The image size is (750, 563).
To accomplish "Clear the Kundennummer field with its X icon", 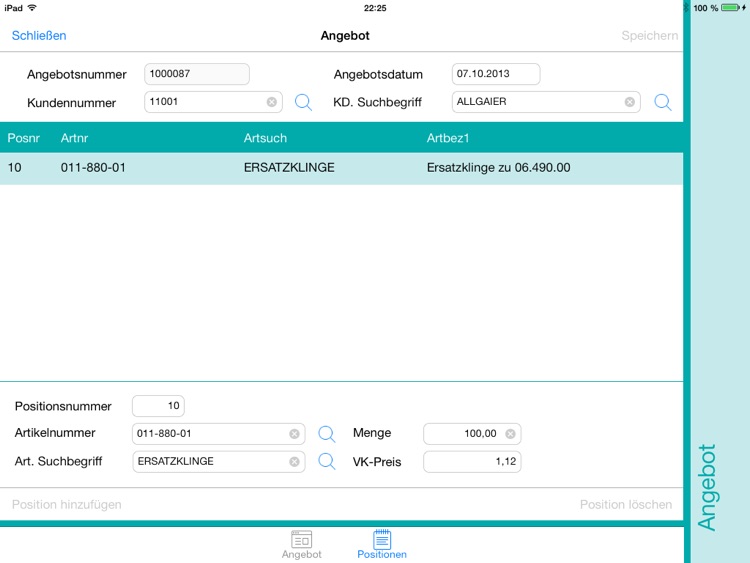I will coord(272,102).
